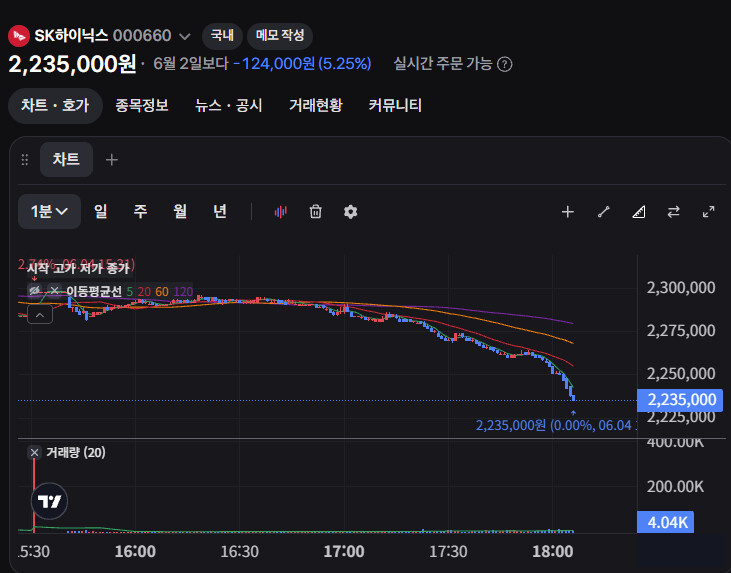Screen dimensions: 731x573
Task: Switch to the 종목정보 tab
Action: (x=142, y=105)
